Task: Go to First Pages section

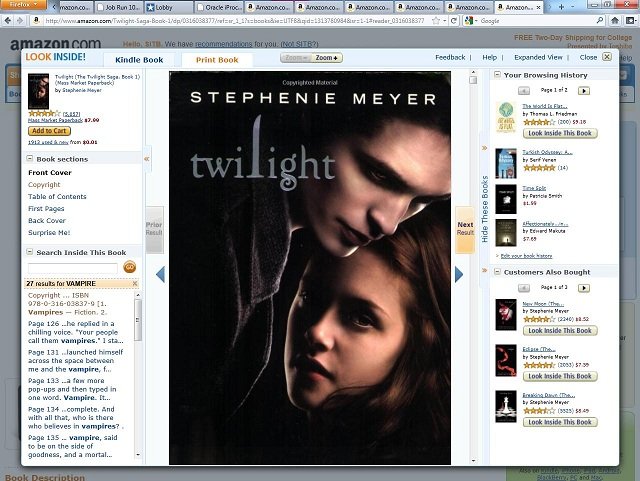Action: coord(46,209)
